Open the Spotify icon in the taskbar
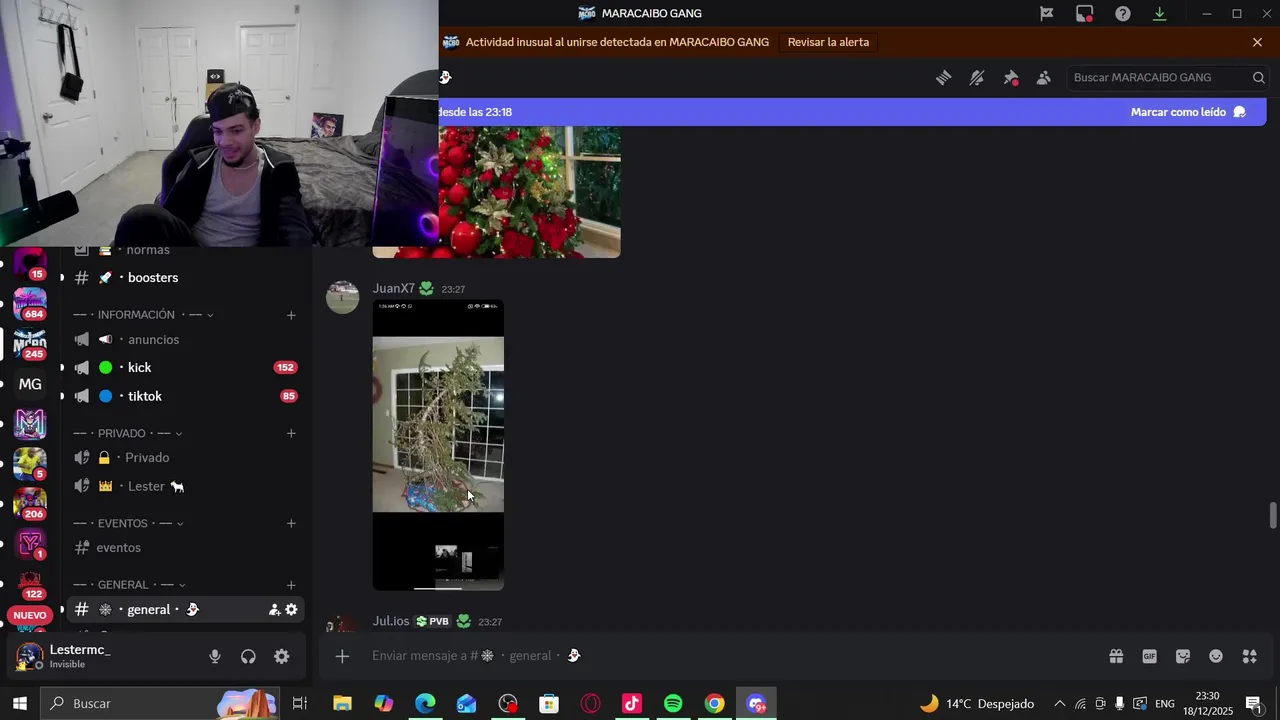The height and width of the screenshot is (720, 1280). point(673,704)
